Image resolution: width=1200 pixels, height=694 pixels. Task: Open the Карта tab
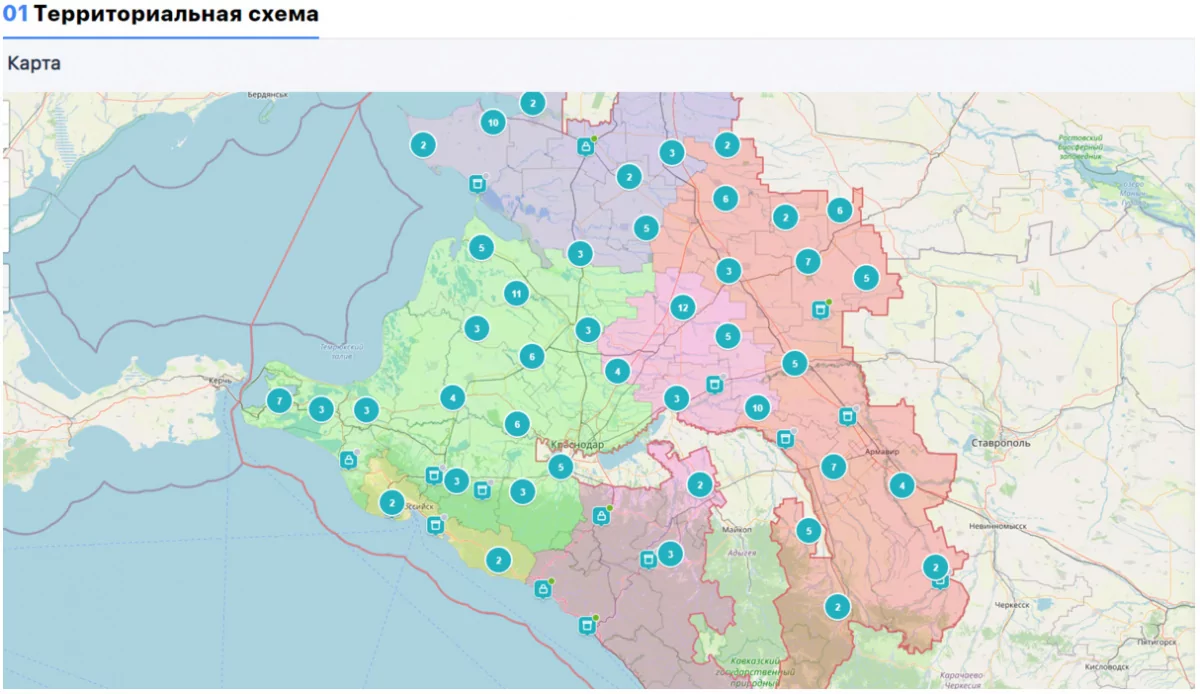[x=34, y=63]
